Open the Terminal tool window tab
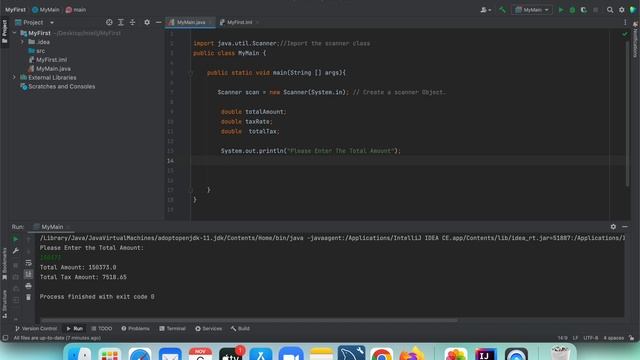This screenshot has height=360, width=640. pos(173,329)
